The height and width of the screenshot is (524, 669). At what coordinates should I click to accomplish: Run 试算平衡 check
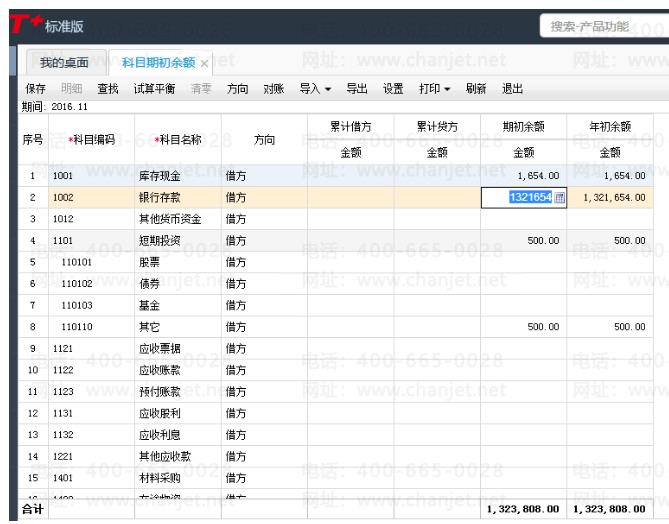[x=154, y=89]
